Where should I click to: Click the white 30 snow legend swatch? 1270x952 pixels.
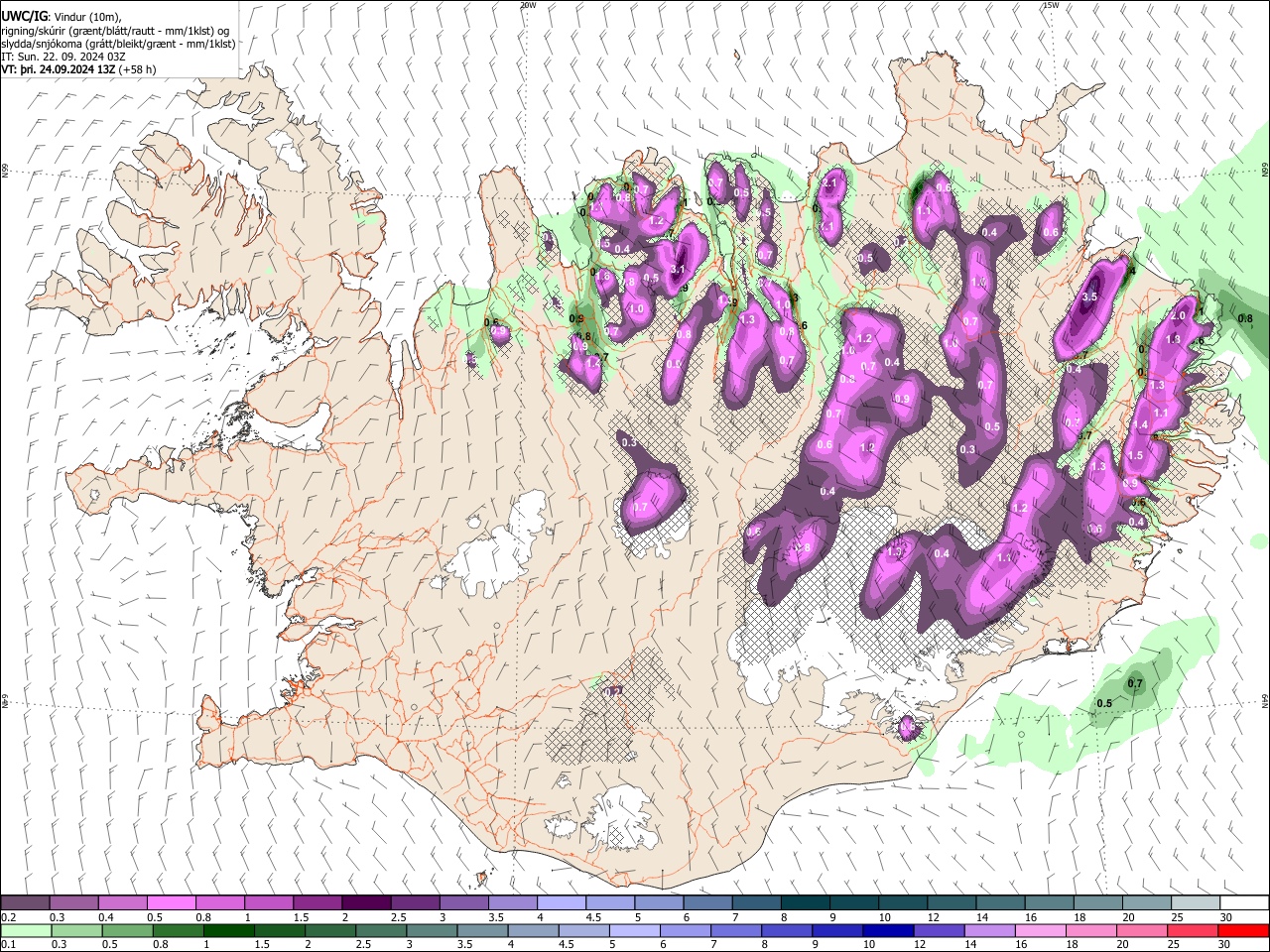[1243, 902]
